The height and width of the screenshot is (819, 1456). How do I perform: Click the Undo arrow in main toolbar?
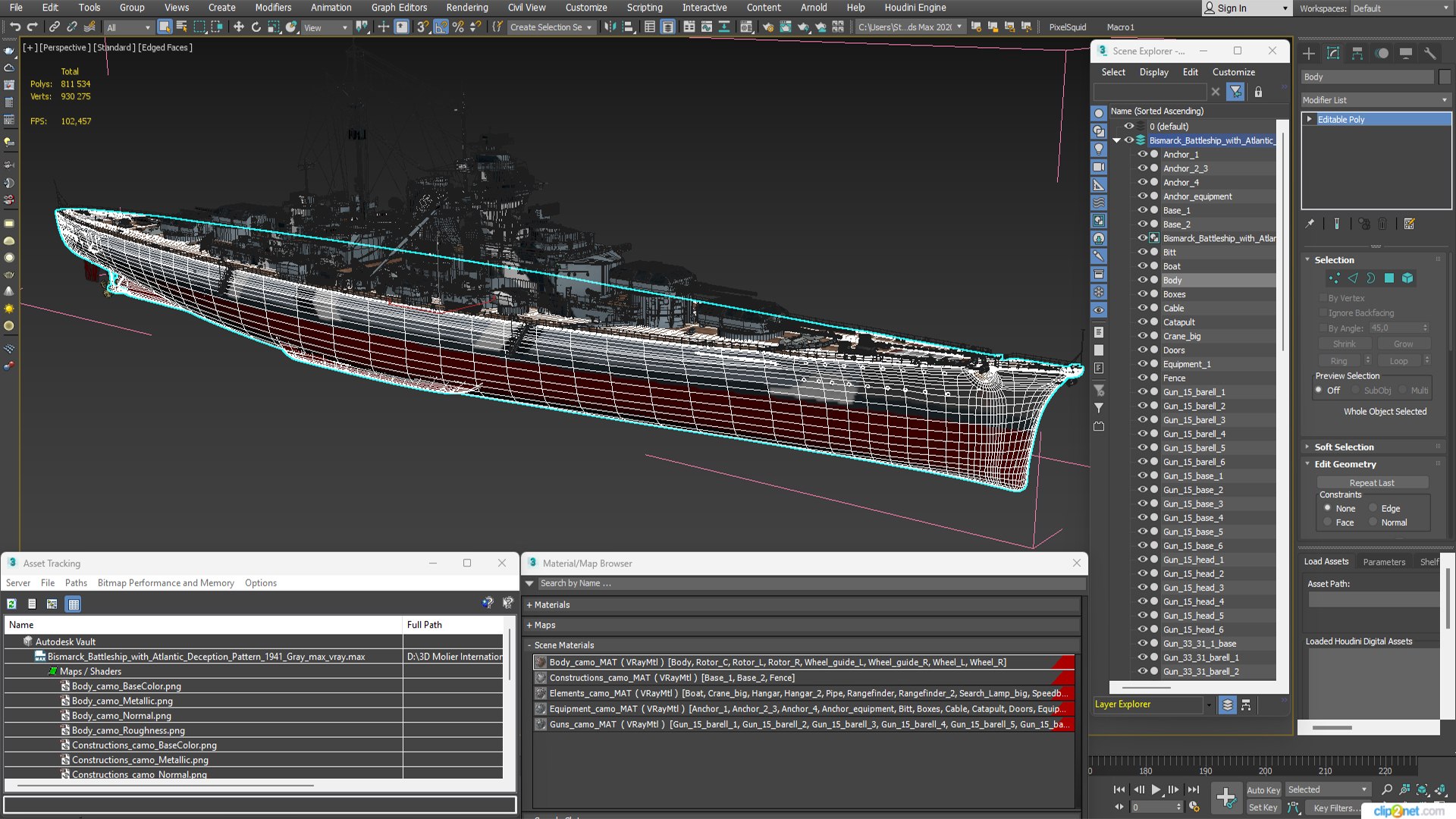tap(14, 27)
